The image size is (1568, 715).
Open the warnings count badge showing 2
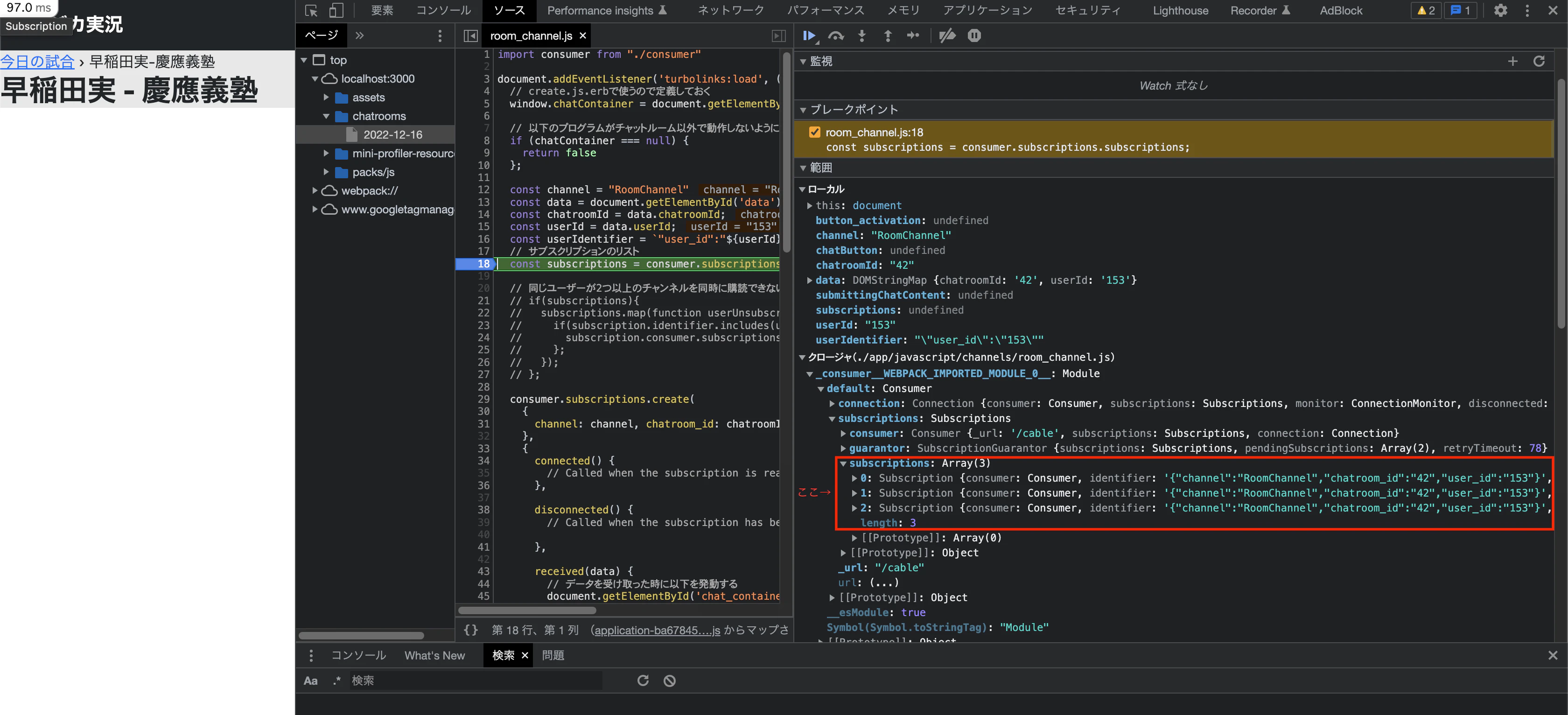point(1426,11)
